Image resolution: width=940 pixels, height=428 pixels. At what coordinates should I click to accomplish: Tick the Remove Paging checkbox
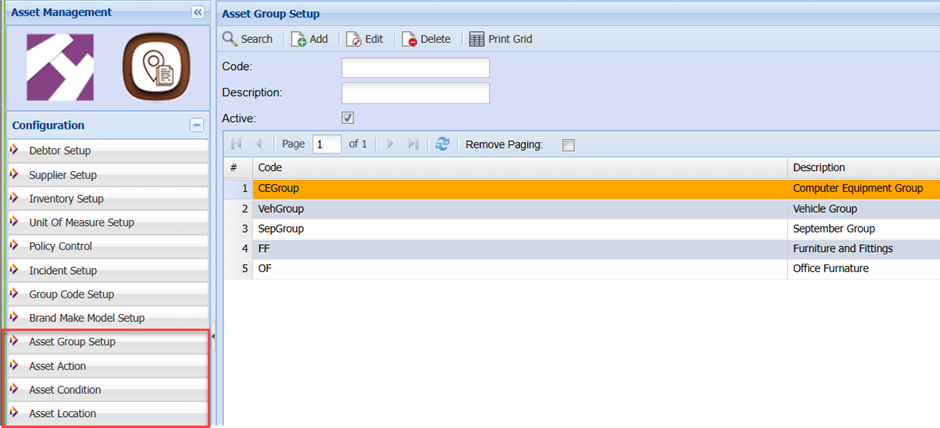tap(568, 145)
